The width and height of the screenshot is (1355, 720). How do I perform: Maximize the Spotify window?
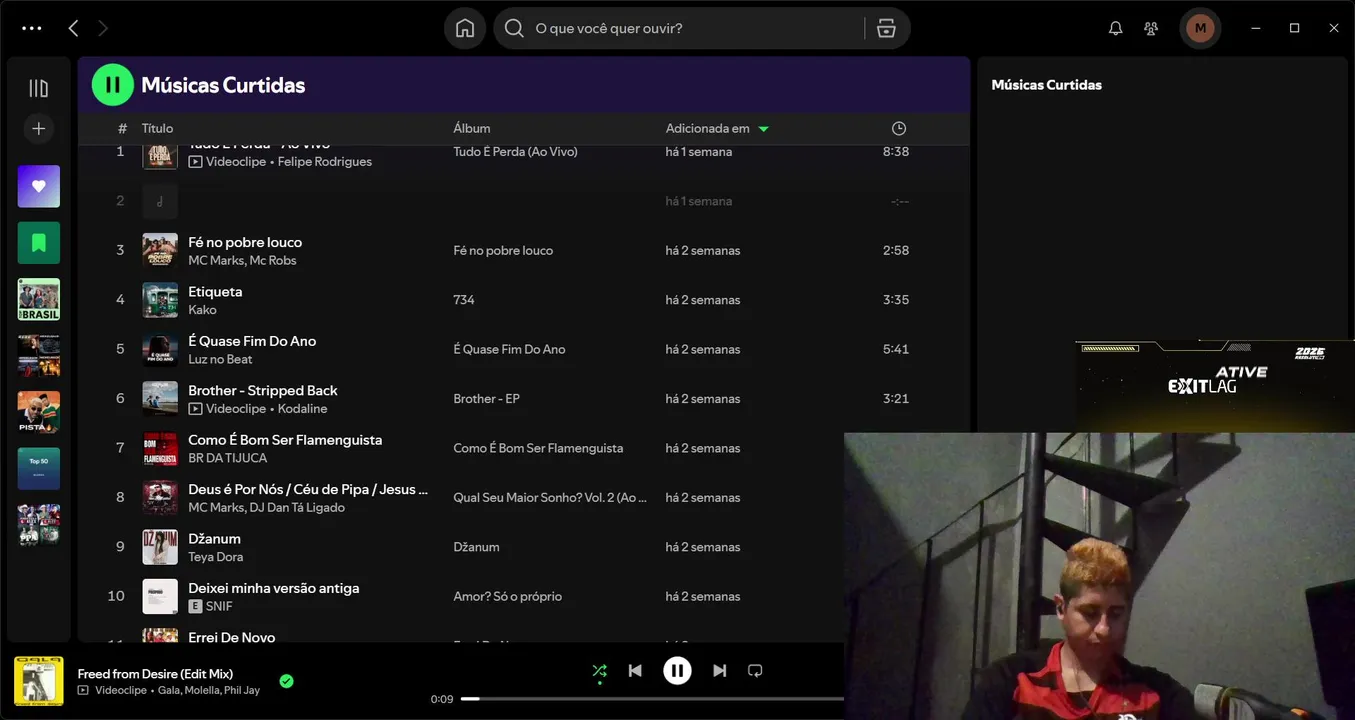click(x=1294, y=28)
